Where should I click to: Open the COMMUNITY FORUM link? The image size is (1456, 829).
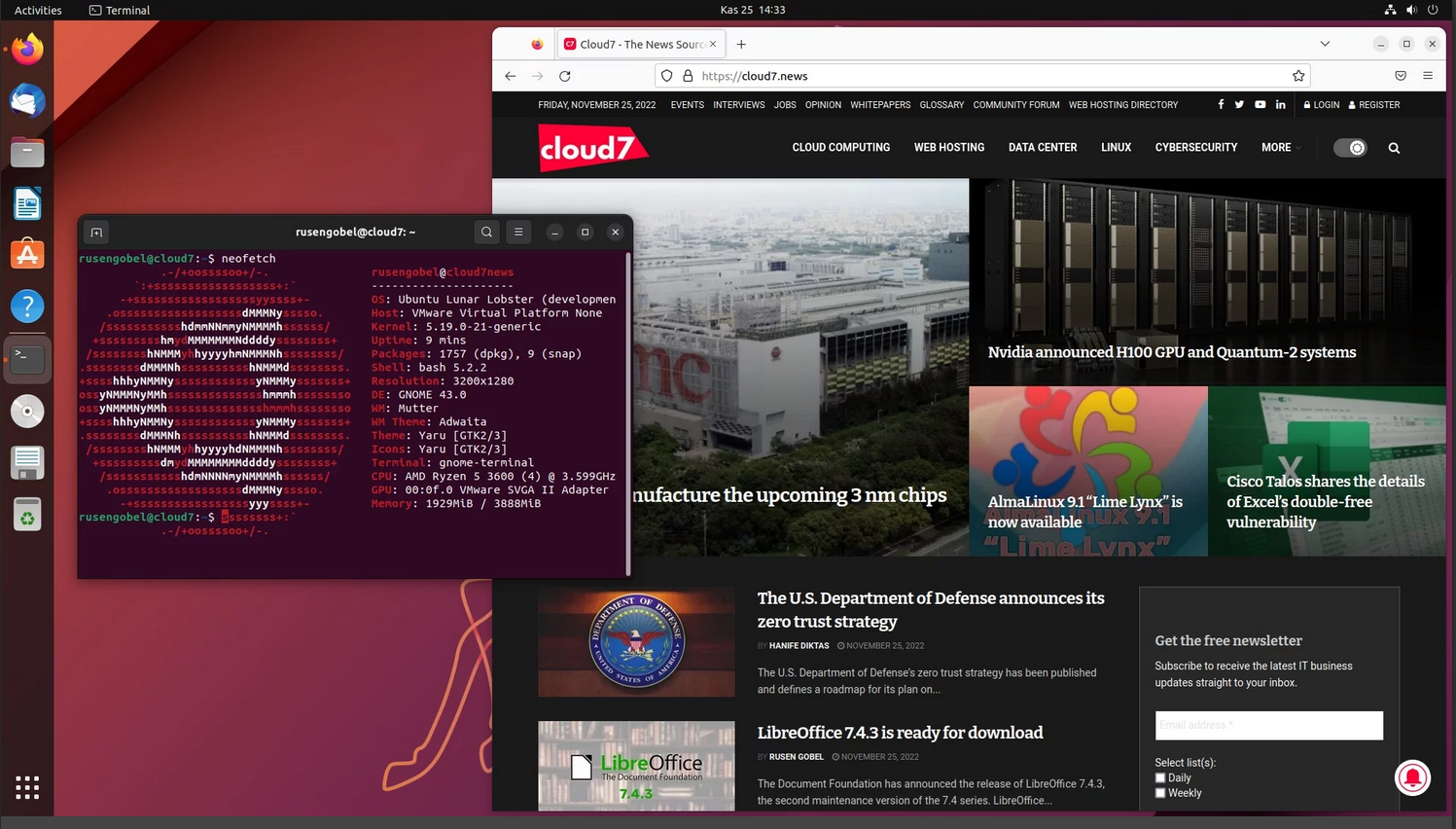coord(1016,105)
